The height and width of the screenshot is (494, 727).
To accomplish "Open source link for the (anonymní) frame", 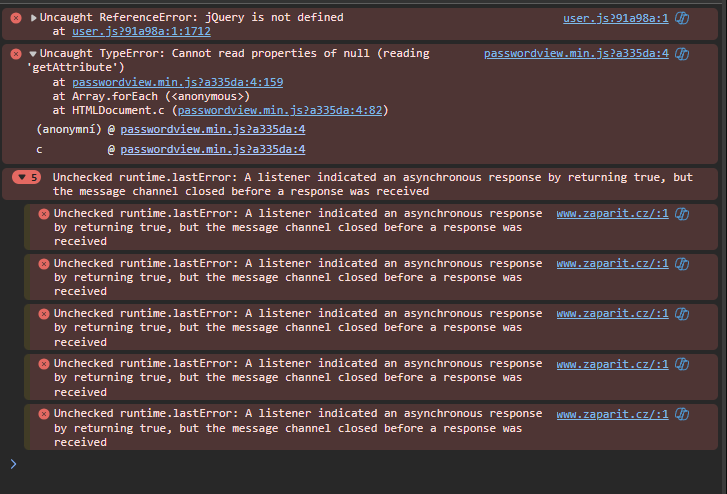I will pyautogui.click(x=213, y=129).
